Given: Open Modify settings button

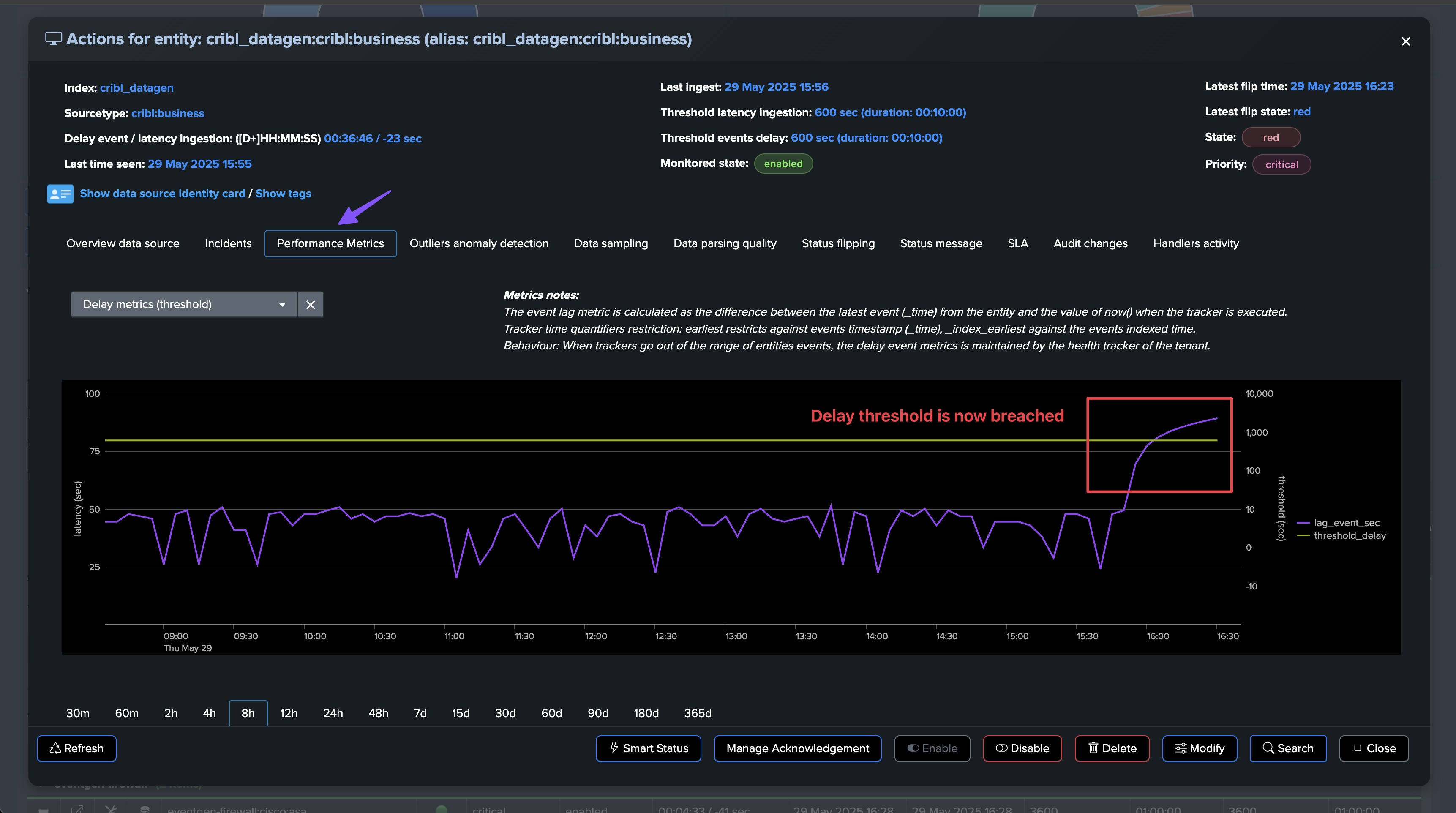Looking at the screenshot, I should click(1200, 748).
